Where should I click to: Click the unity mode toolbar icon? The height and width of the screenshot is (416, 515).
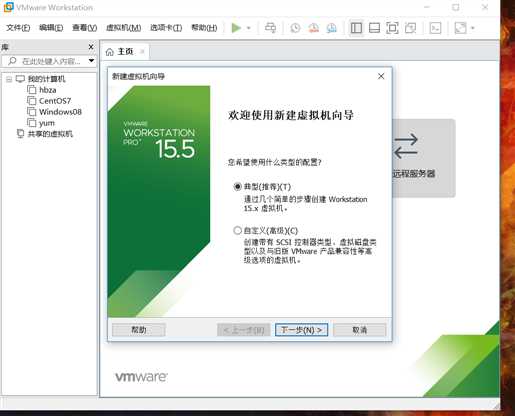[410, 28]
